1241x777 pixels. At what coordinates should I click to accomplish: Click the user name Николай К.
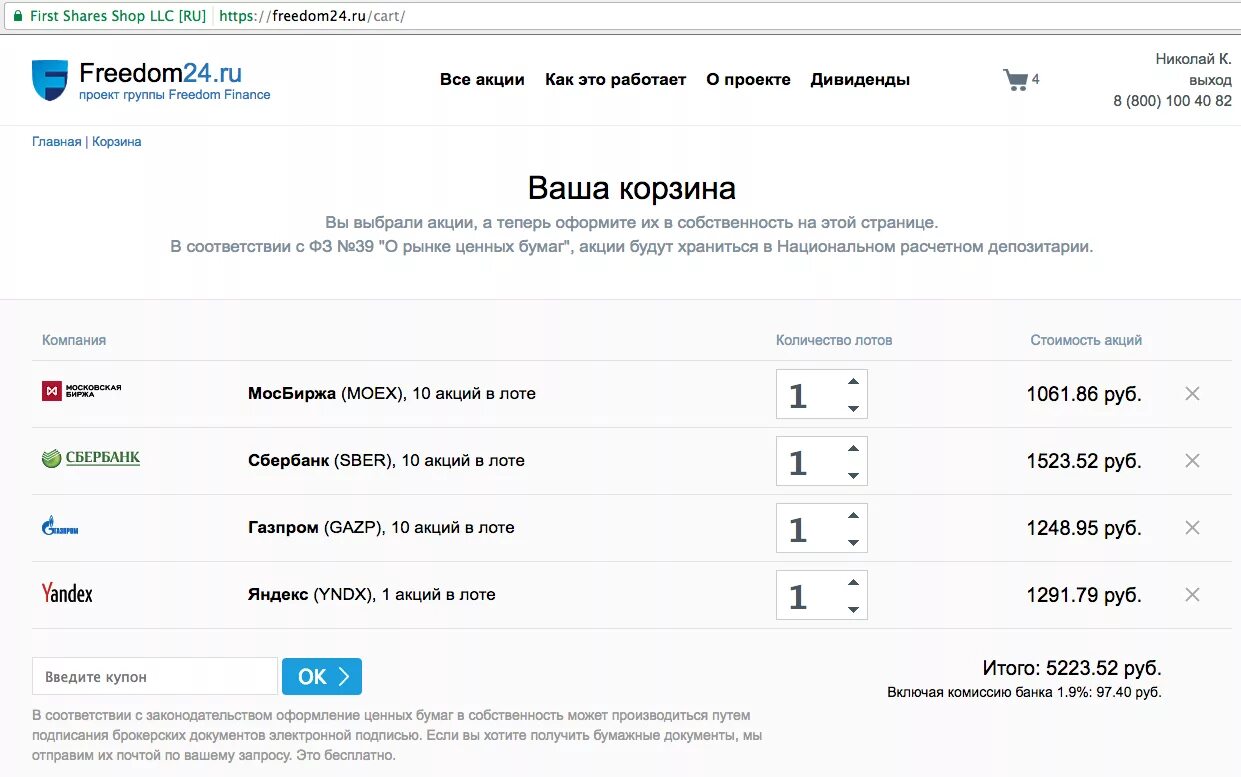(1193, 59)
